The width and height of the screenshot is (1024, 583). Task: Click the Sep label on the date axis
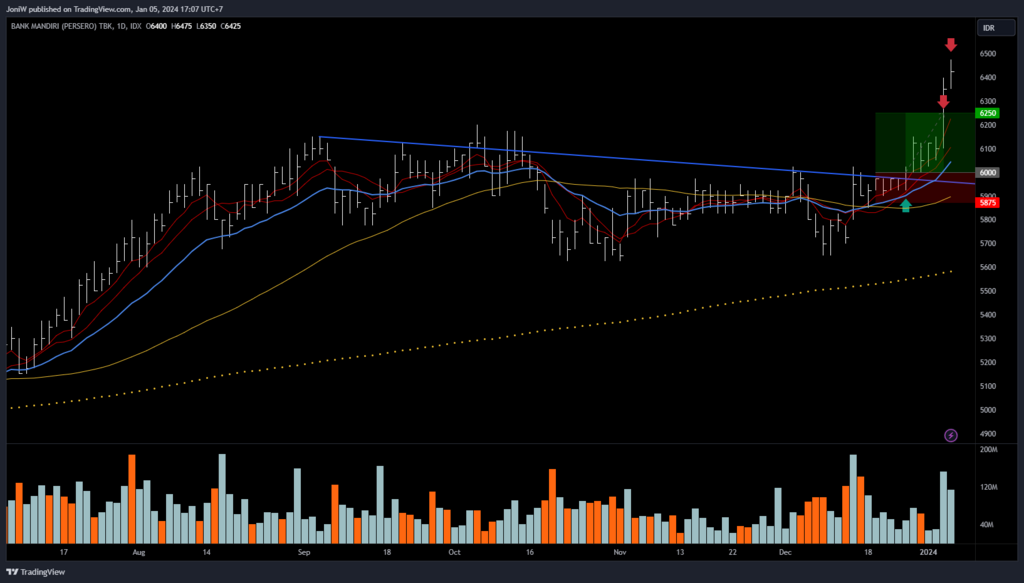pyautogui.click(x=305, y=551)
